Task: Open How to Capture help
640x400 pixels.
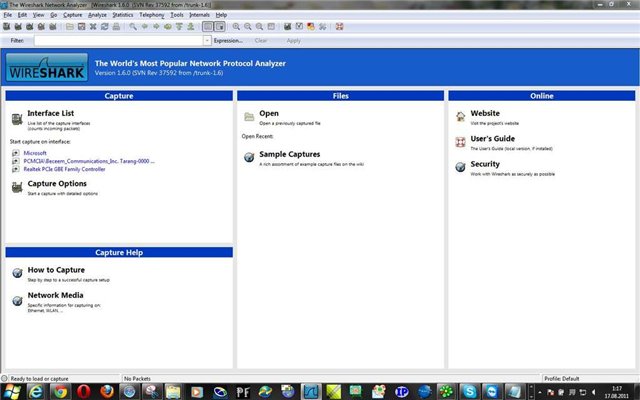Action: coord(56,270)
